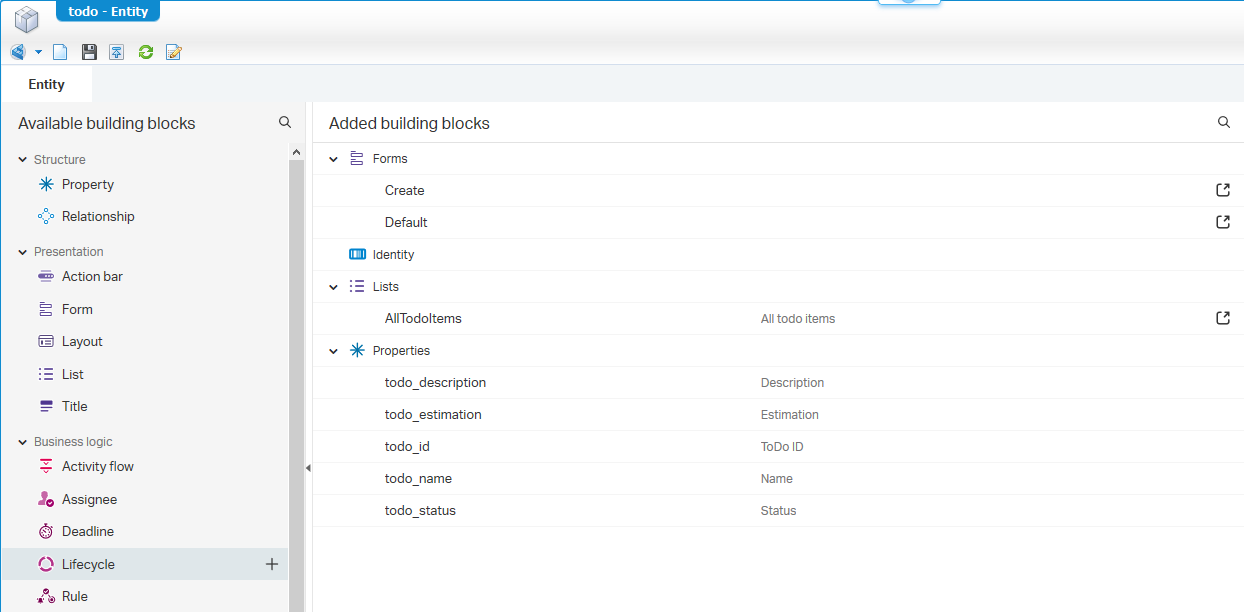Viewport: 1244px width, 612px height.
Task: Collapse the Properties group chevron
Action: point(334,351)
